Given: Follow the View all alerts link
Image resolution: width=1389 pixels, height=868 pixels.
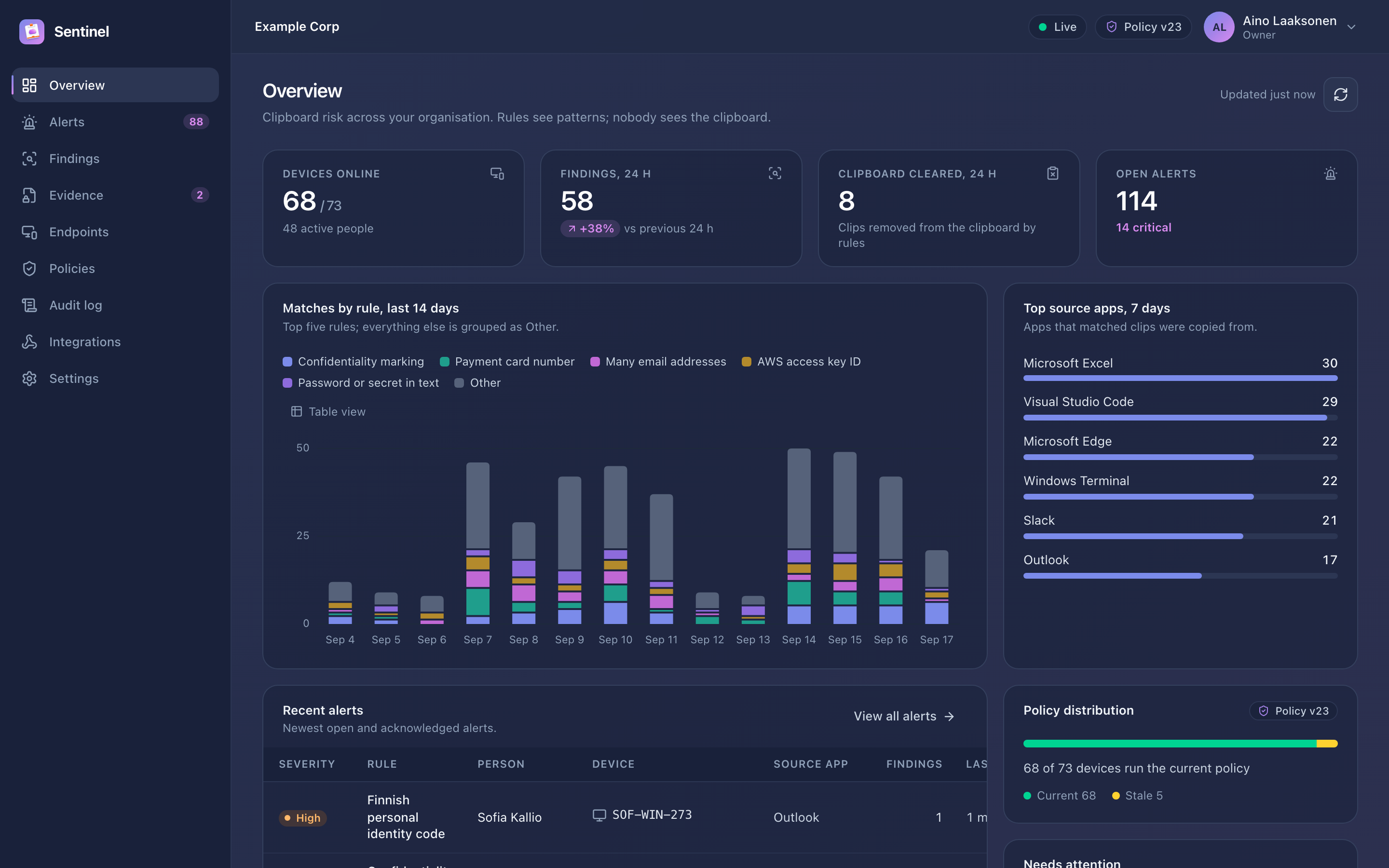Looking at the screenshot, I should (904, 717).
